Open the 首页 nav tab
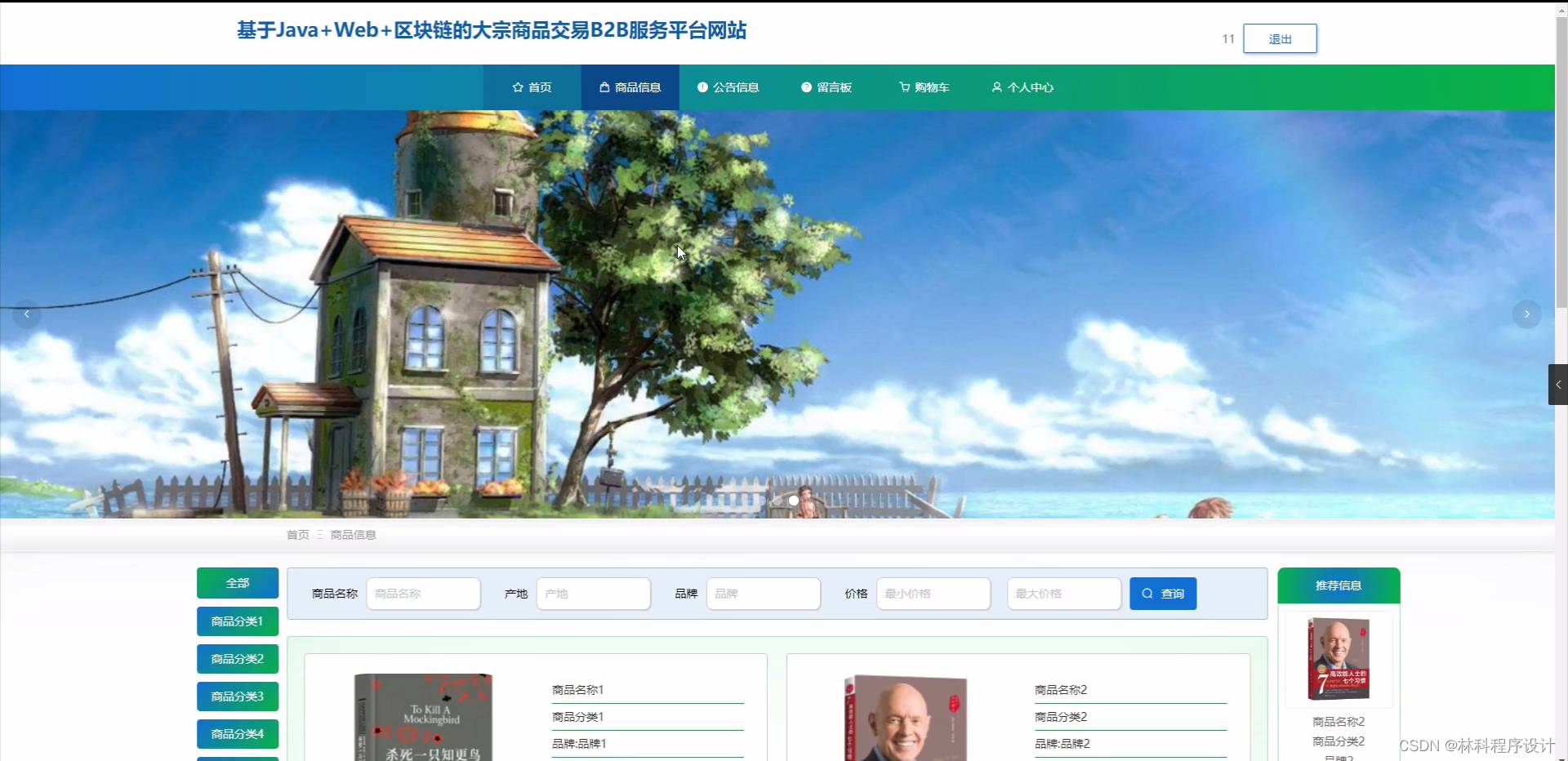Viewport: 1568px width, 761px height. pyautogui.click(x=532, y=87)
